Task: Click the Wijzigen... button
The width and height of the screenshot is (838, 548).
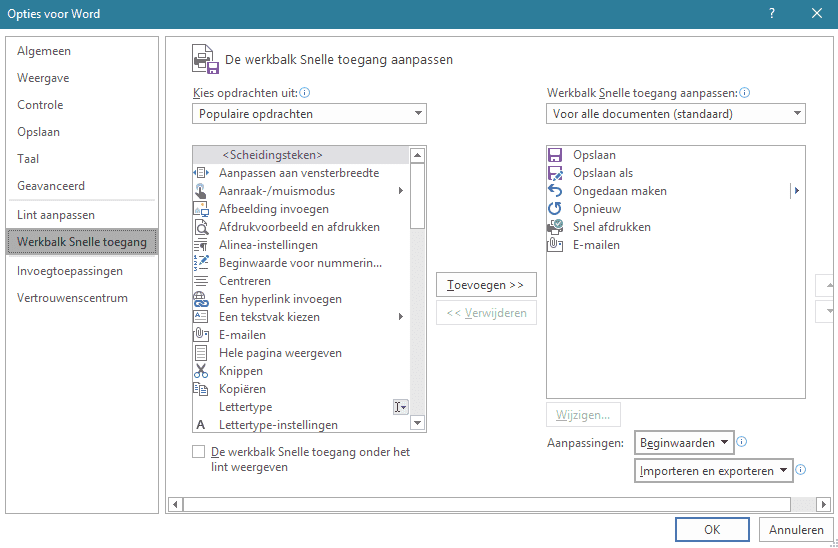Action: [x=583, y=415]
